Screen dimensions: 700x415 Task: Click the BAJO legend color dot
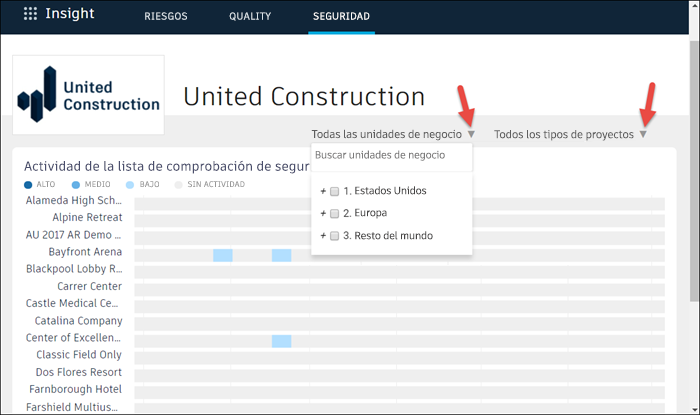pyautogui.click(x=130, y=185)
